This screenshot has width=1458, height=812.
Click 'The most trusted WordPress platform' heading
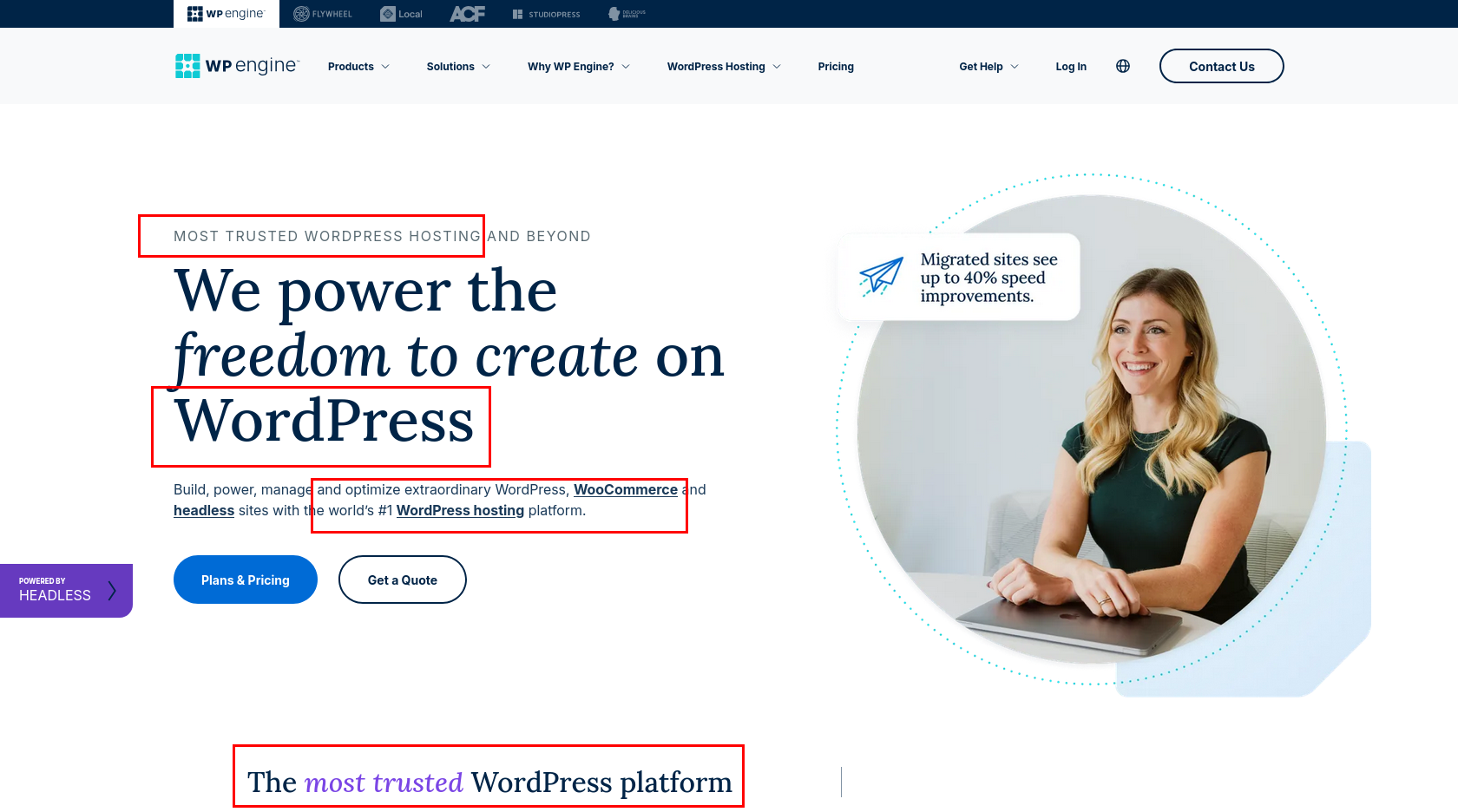tap(489, 782)
